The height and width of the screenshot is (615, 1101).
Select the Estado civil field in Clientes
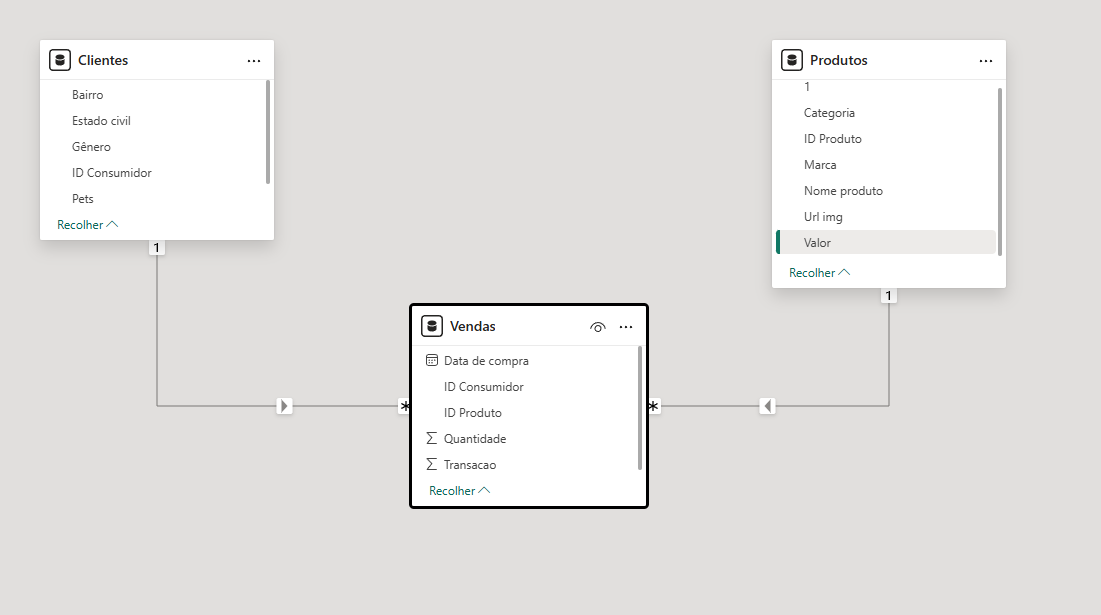tap(101, 121)
